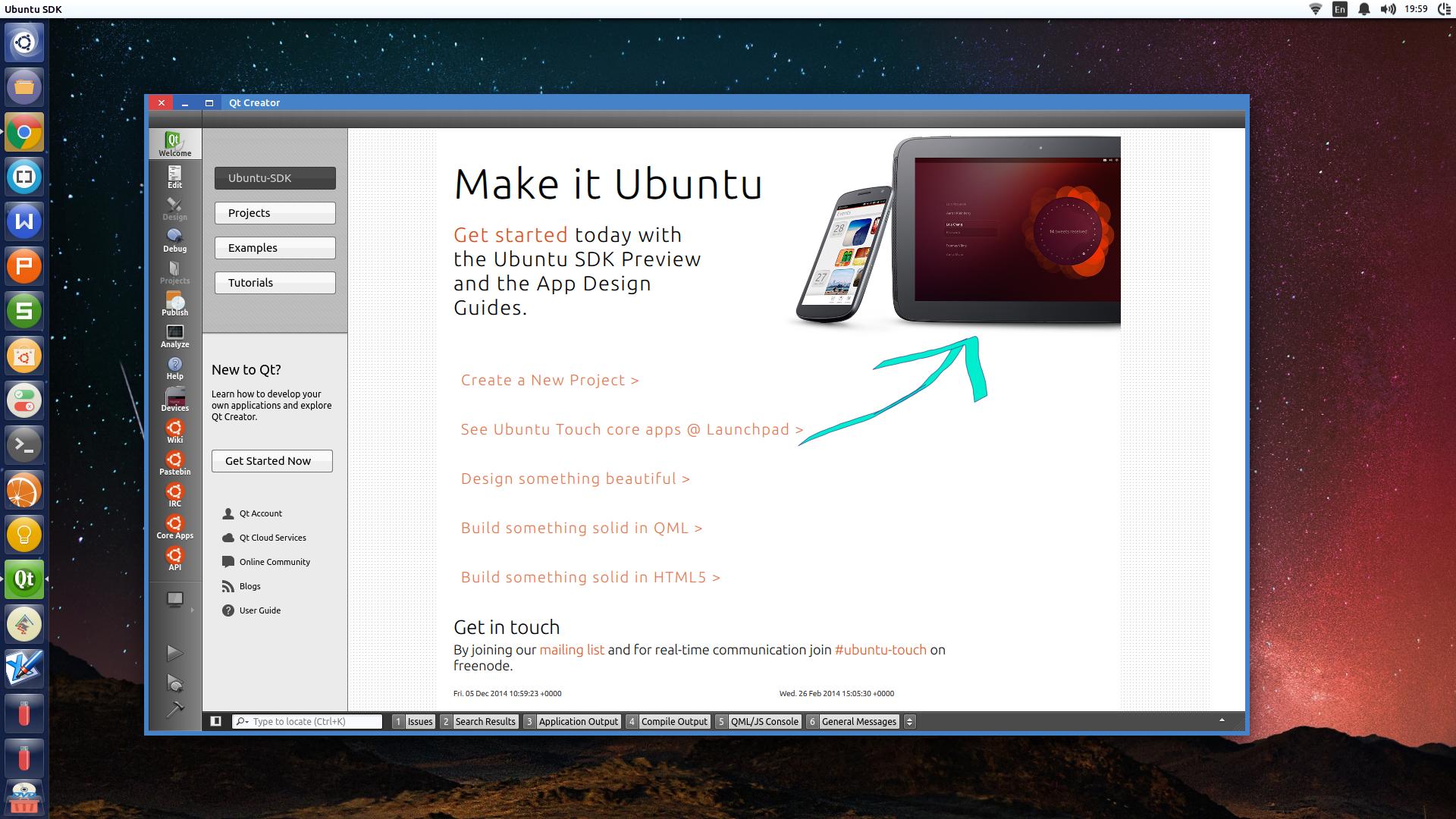Click the Get Started Now button

pyautogui.click(x=271, y=461)
